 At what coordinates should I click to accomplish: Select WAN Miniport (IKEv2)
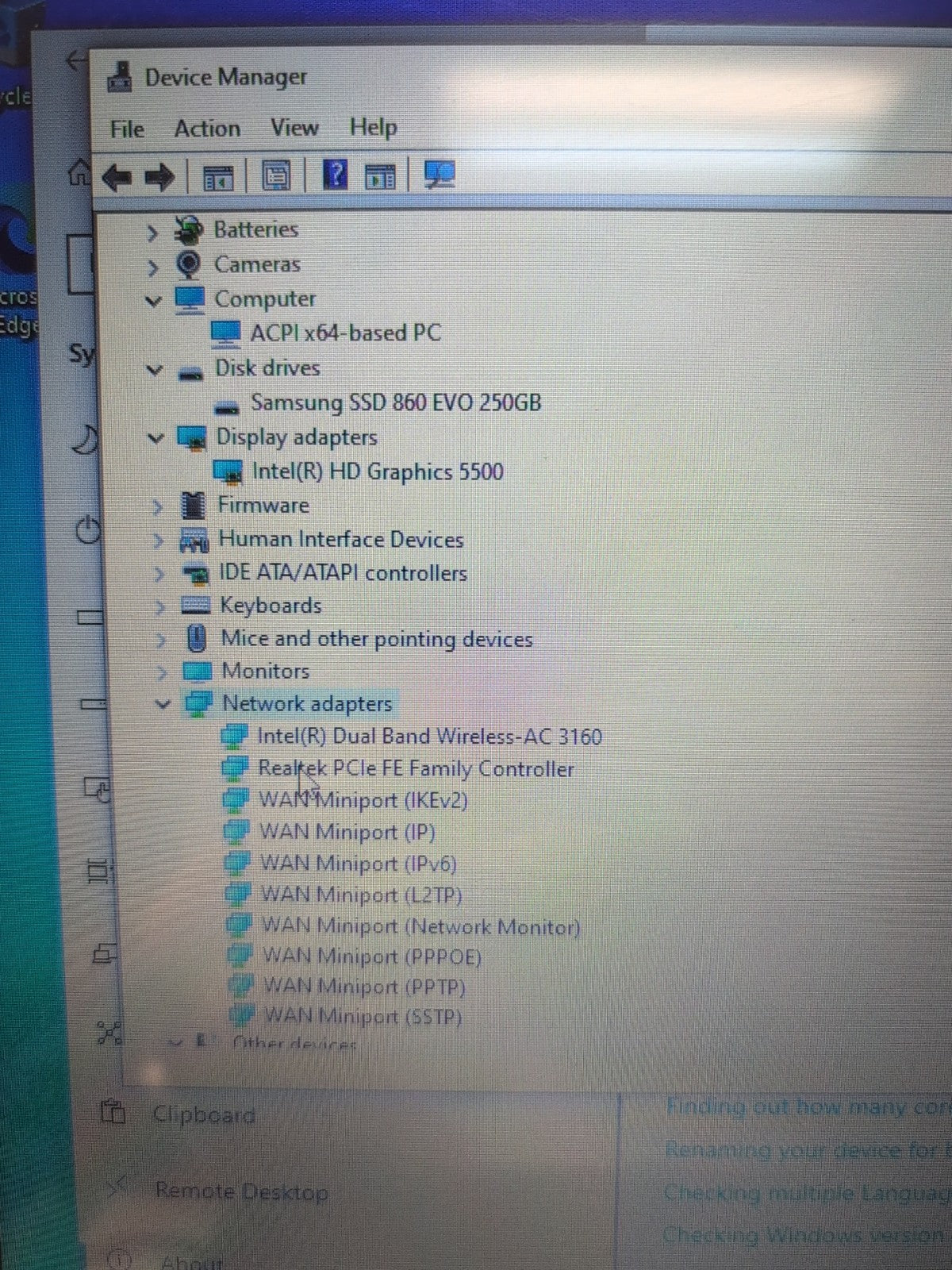[x=363, y=799]
